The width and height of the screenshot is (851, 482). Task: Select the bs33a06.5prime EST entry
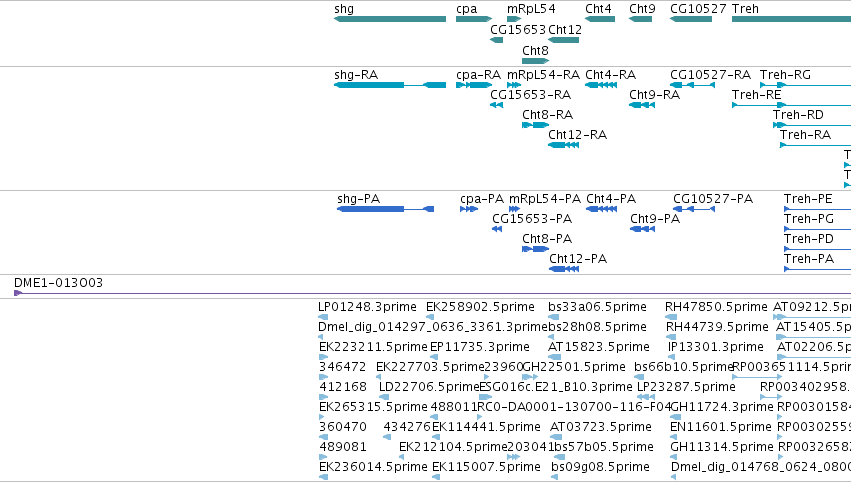click(598, 307)
